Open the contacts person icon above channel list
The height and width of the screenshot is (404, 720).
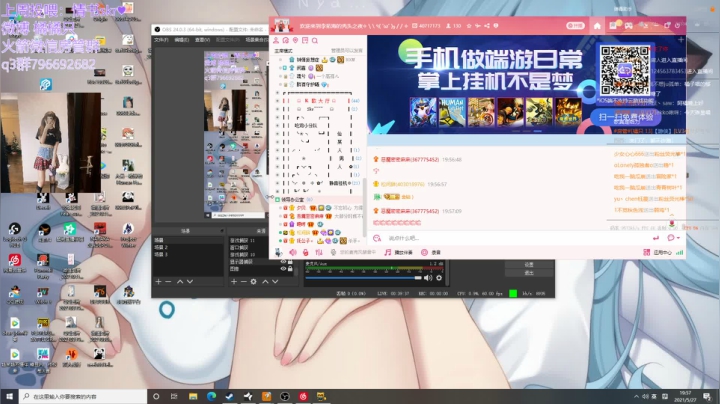coord(276,40)
